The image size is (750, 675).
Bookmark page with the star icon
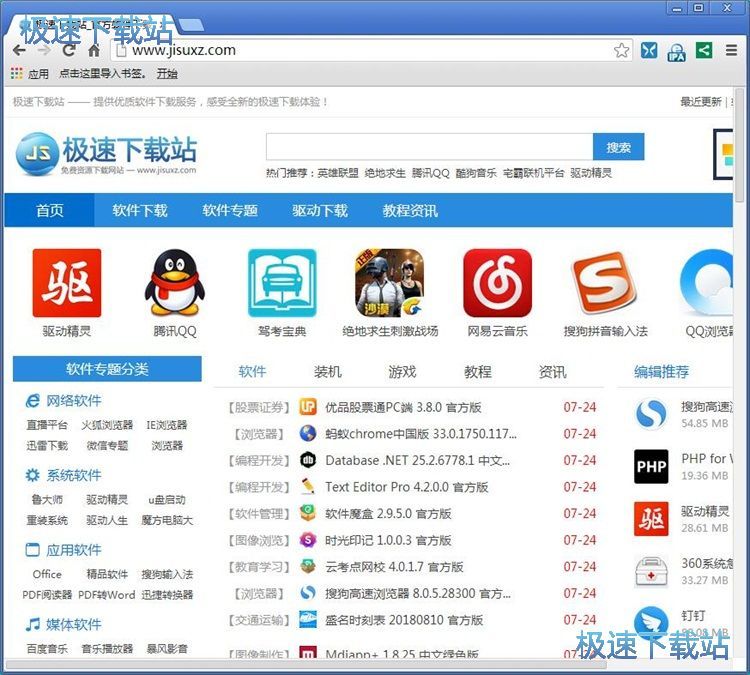(x=621, y=50)
